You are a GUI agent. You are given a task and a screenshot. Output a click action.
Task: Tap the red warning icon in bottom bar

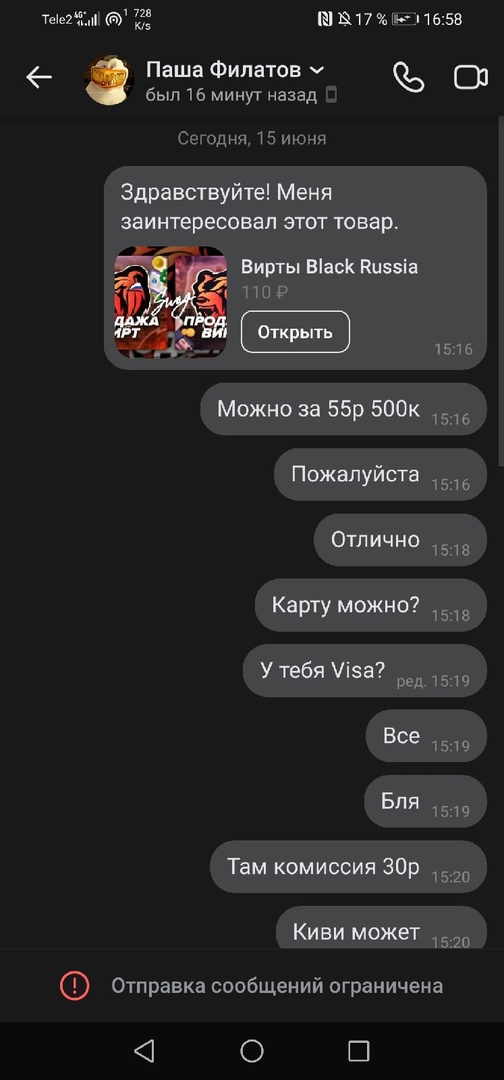click(75, 986)
